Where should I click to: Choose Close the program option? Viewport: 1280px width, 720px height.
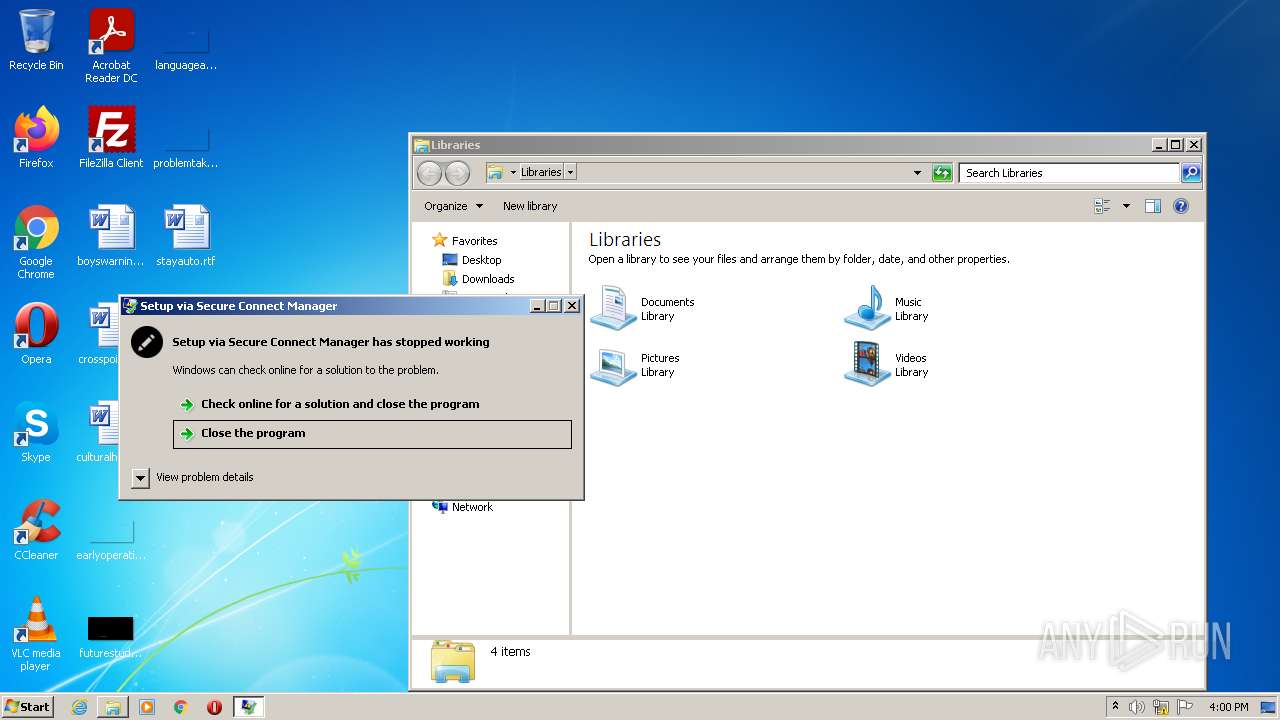coord(372,434)
